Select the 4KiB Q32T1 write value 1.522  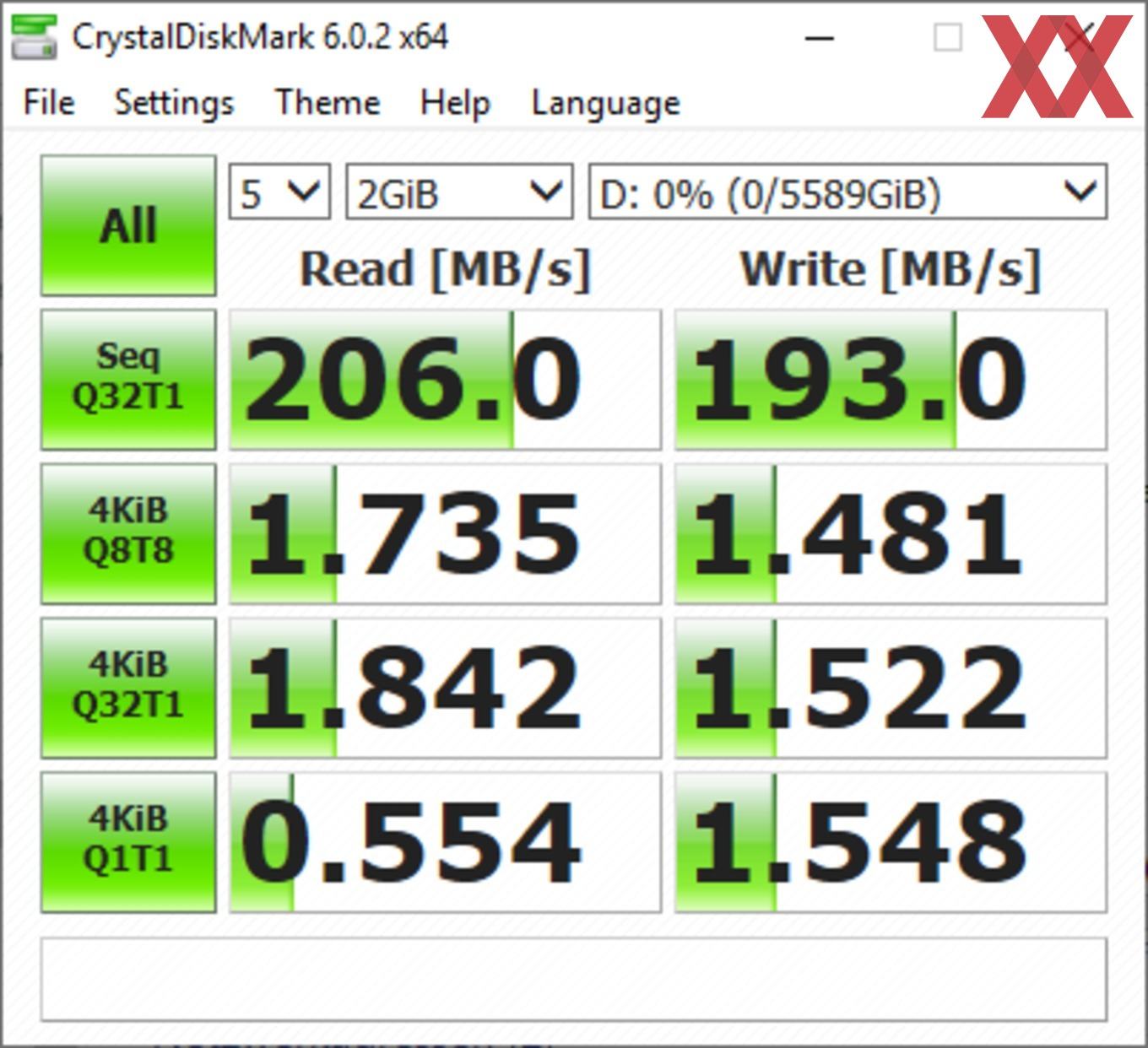[x=891, y=688]
